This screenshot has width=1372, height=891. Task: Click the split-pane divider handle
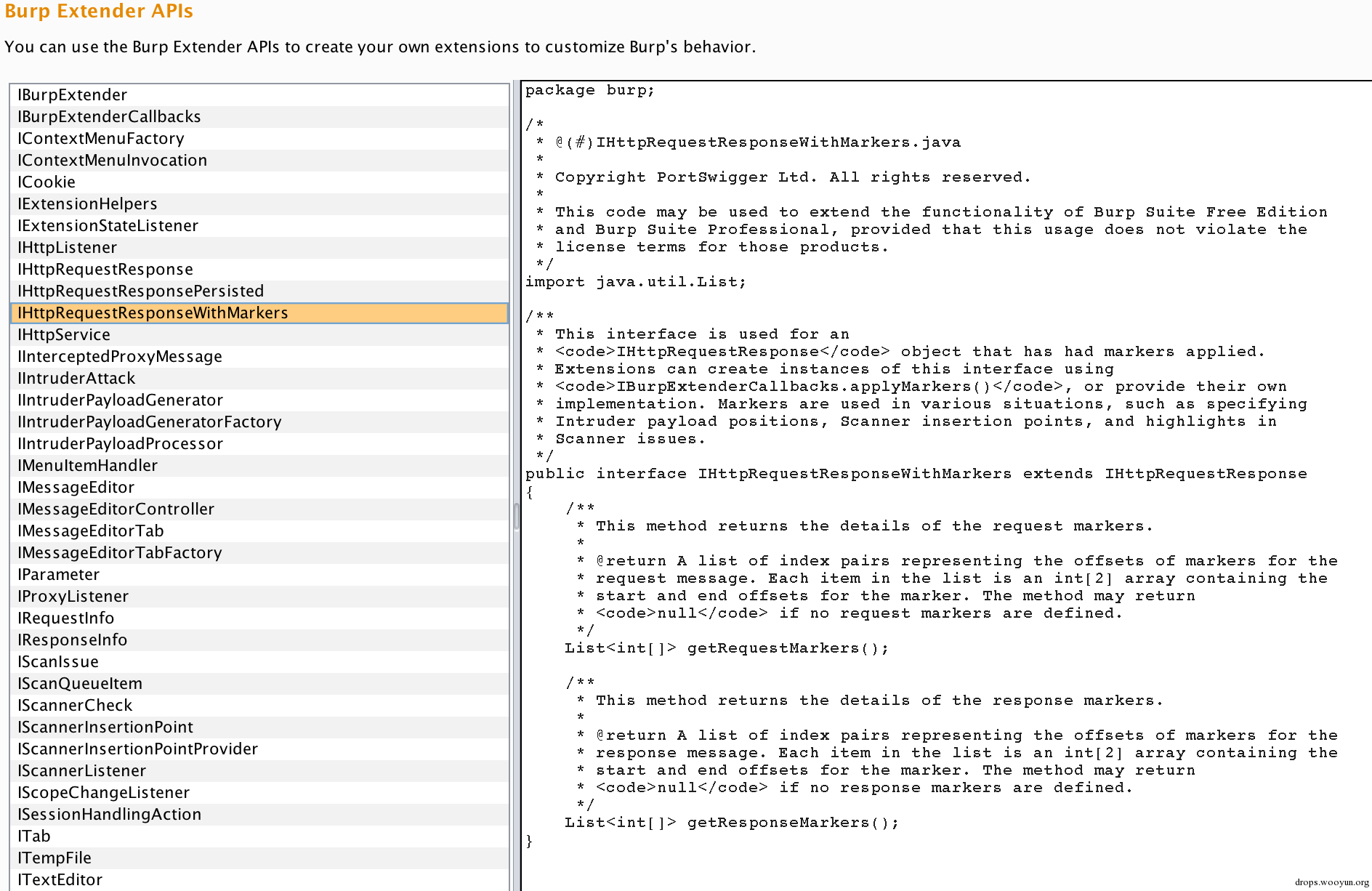[x=516, y=517]
